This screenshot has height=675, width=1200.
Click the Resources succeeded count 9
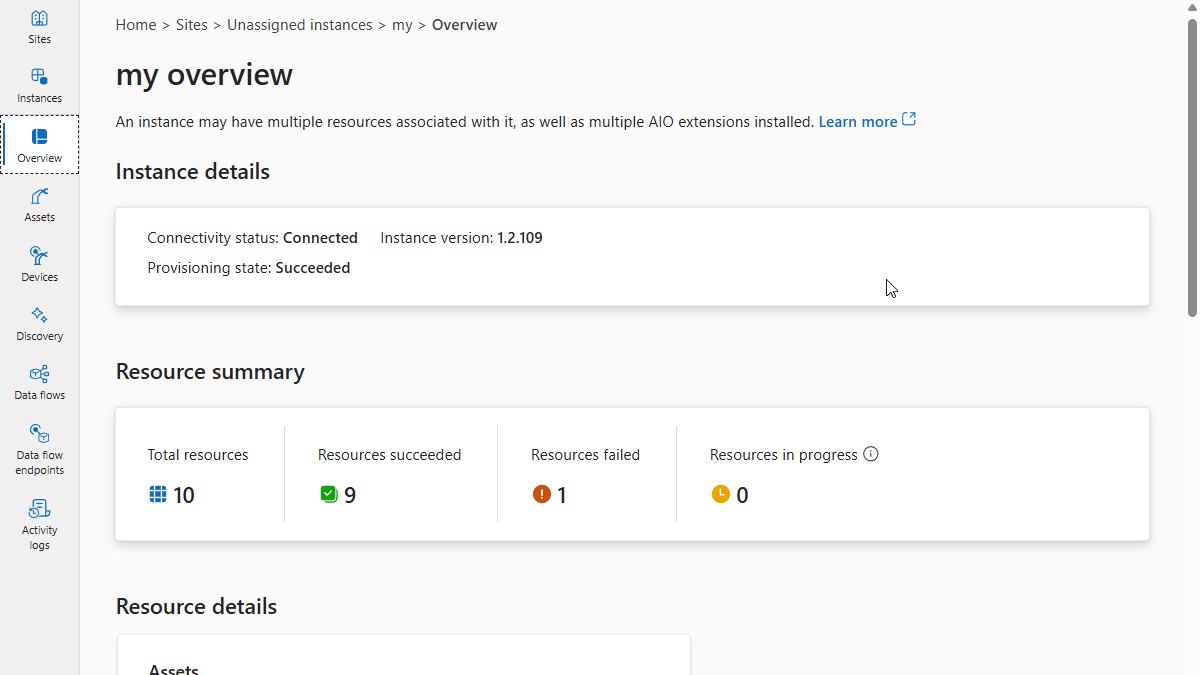[350, 495]
